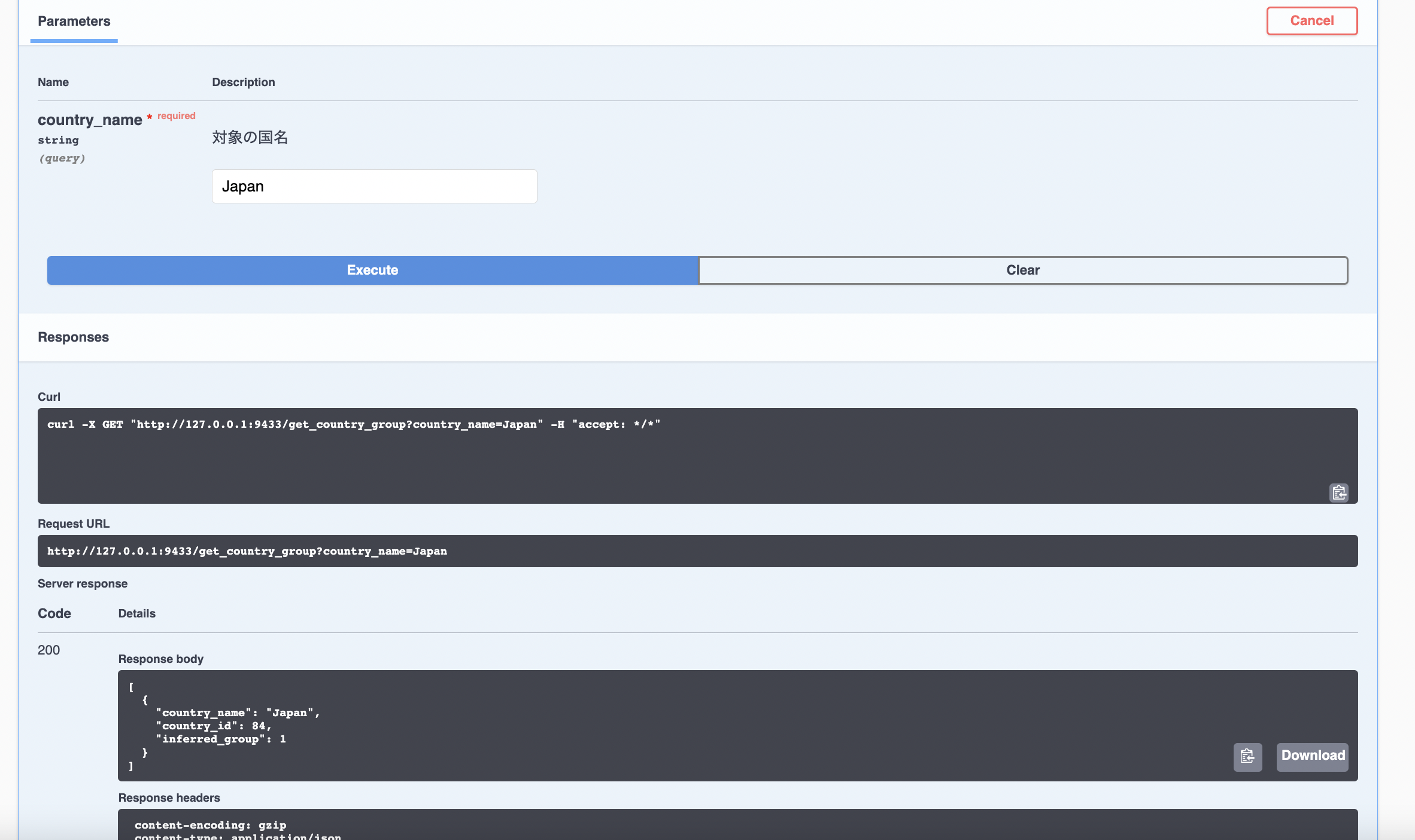The image size is (1415, 840).
Task: Switch to the Parameters tab
Action: [74, 22]
